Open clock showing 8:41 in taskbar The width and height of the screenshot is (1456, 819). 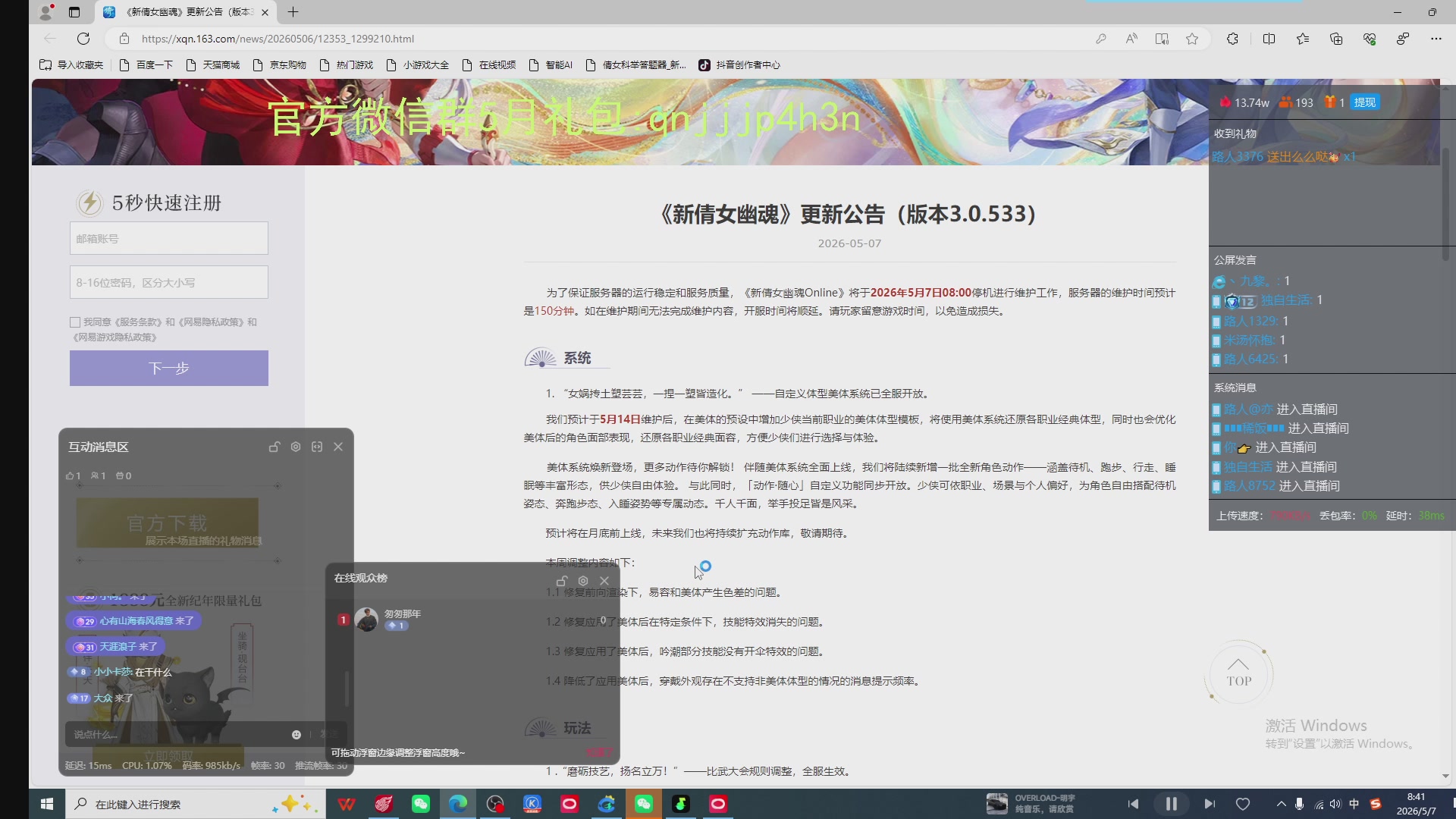click(x=1416, y=804)
